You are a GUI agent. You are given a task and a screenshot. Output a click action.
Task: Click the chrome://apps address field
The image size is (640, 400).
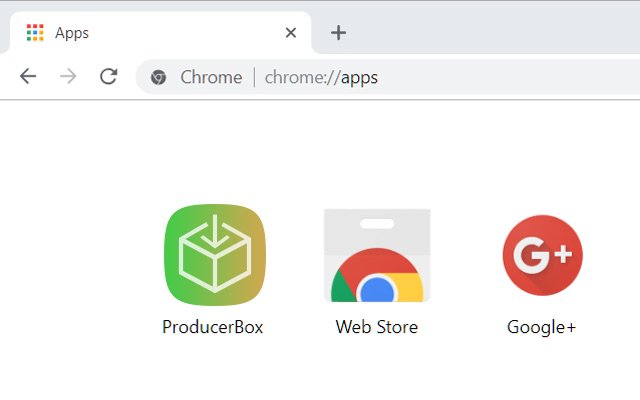pyautogui.click(x=388, y=77)
